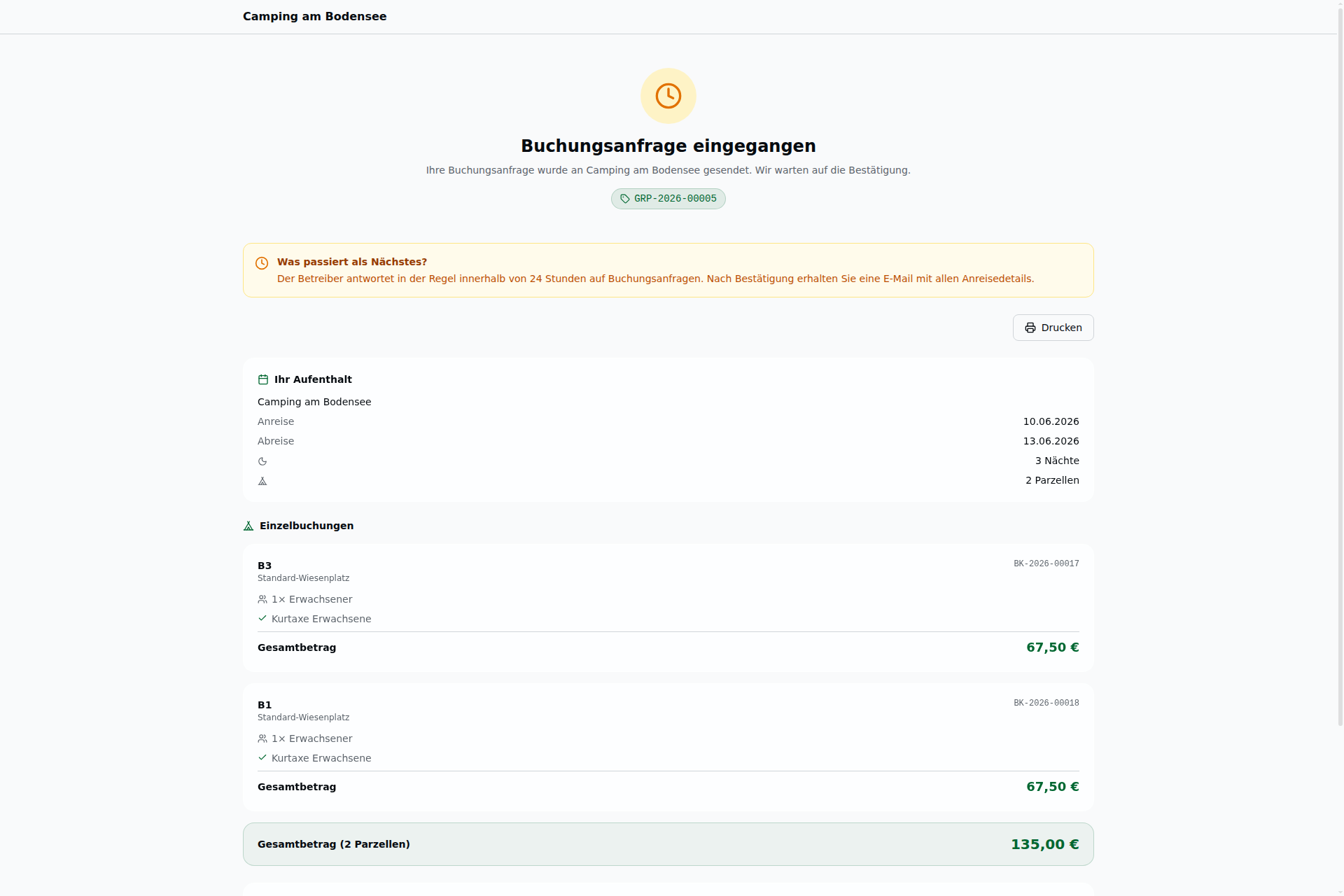Screen dimensions: 1344x896
Task: Click the checkmark icon beside Kurtaxe in B3
Action: click(x=262, y=618)
